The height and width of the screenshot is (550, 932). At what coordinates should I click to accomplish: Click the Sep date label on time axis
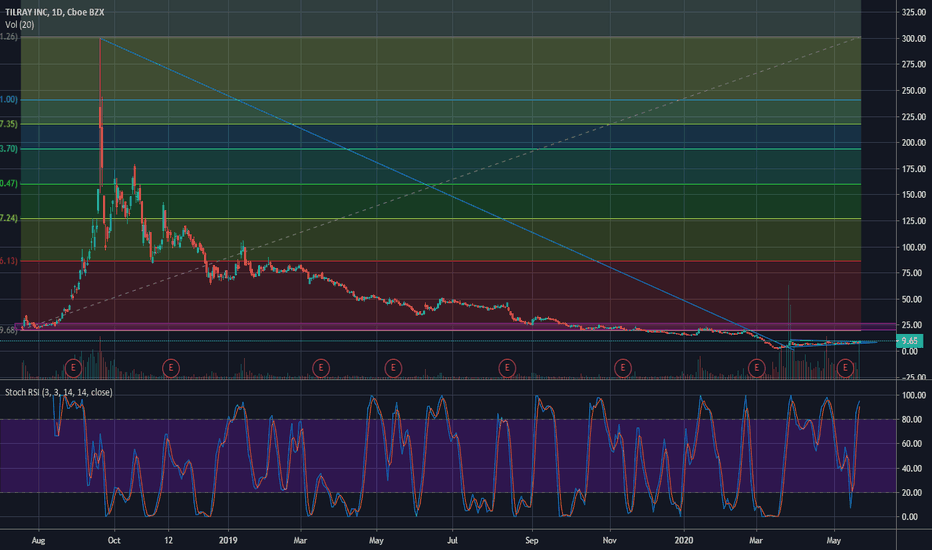531,540
